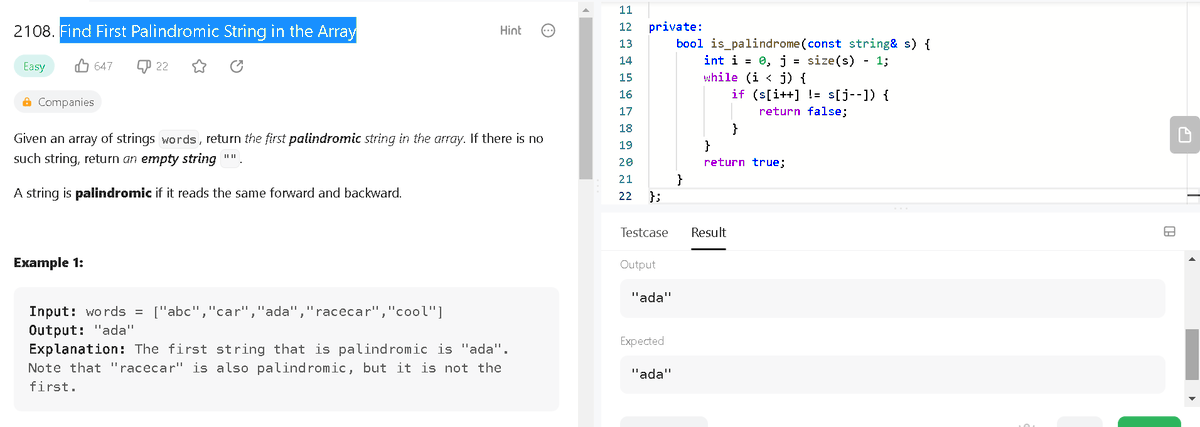
Task: Click the Output value "ada" box
Action: tap(892, 298)
